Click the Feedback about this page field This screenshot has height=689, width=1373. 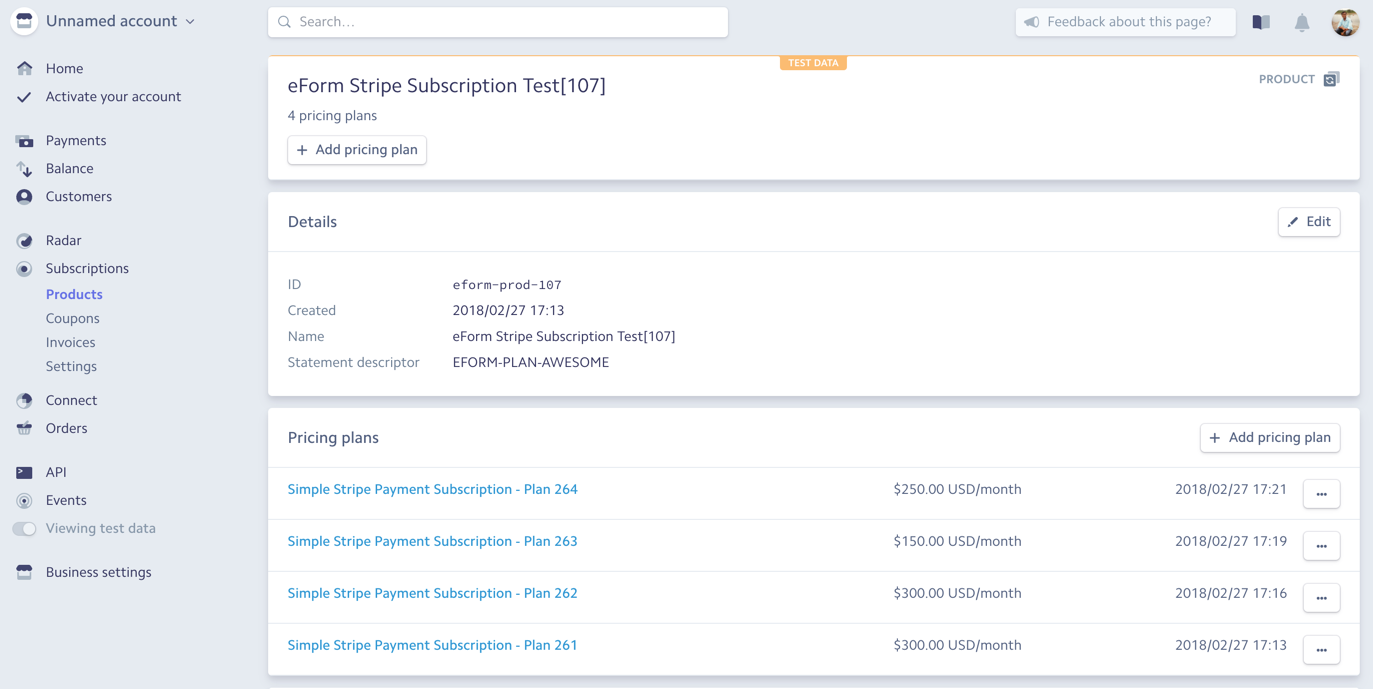point(1126,22)
